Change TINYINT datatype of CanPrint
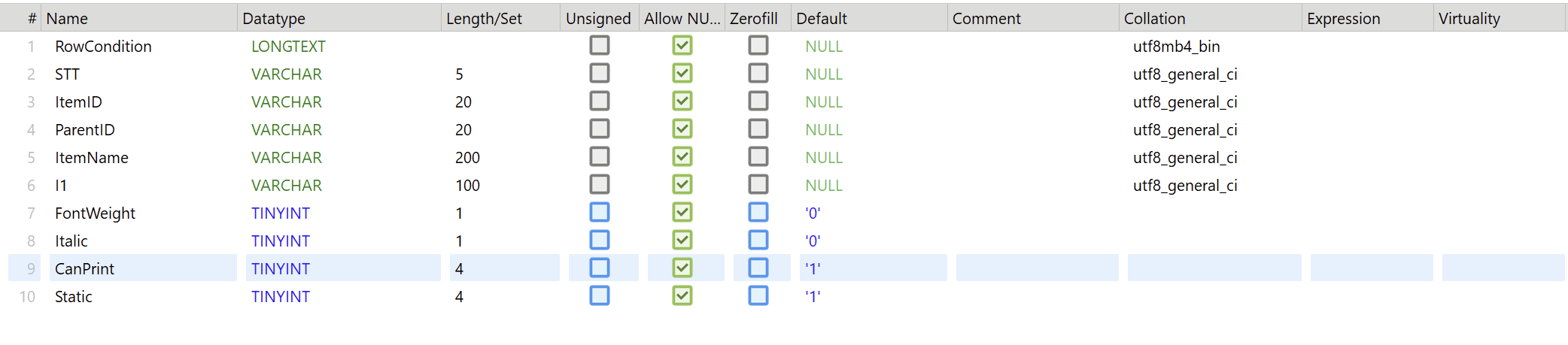1568x345 pixels. click(x=280, y=269)
